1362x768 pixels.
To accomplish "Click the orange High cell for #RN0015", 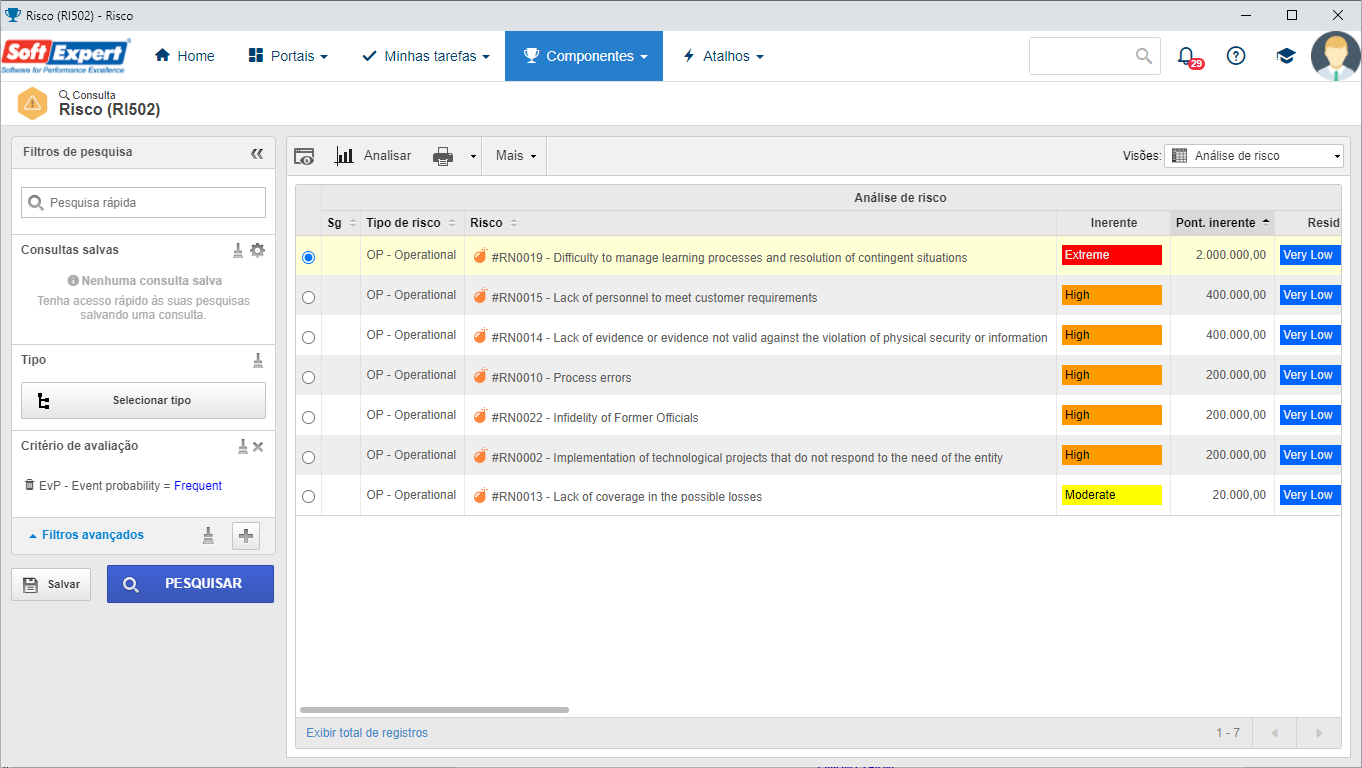I will (x=1112, y=295).
